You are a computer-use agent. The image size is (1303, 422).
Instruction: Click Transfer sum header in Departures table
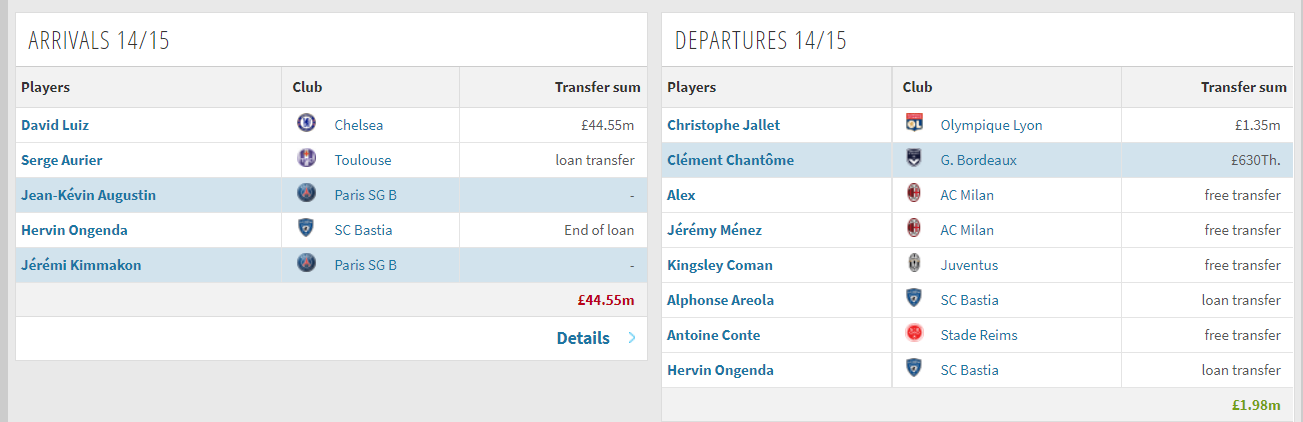pyautogui.click(x=1243, y=87)
